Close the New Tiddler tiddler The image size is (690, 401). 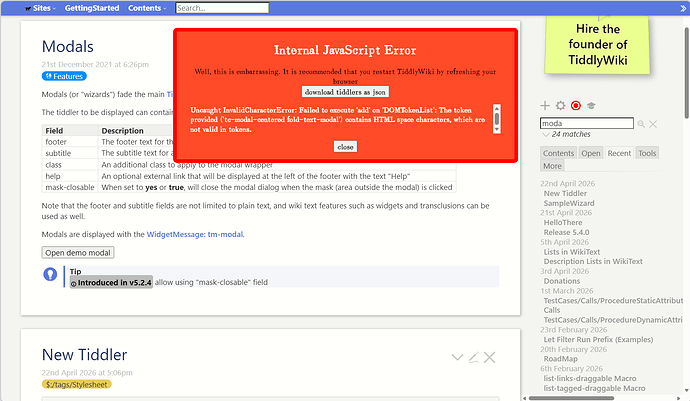(490, 357)
